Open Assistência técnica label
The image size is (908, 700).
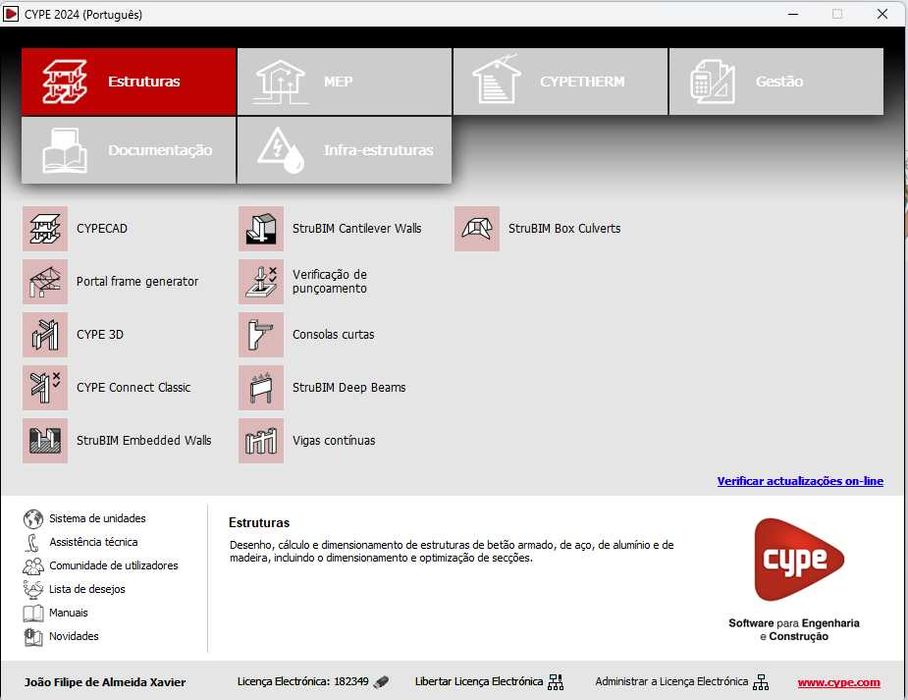point(93,542)
